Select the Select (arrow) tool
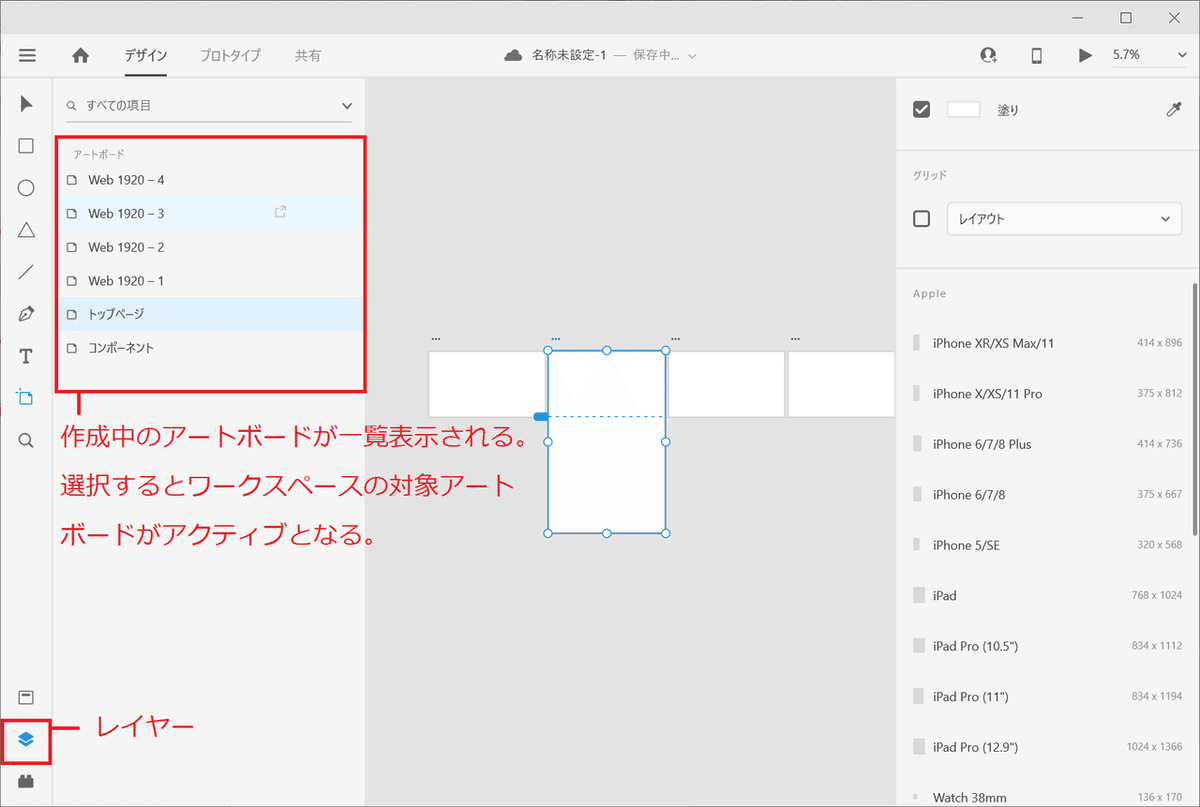 (26, 104)
